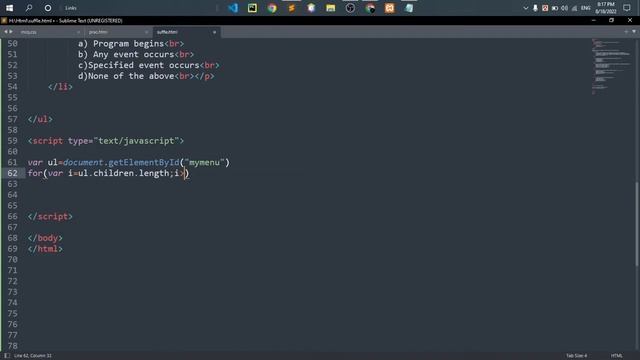
Task: Open new tab plus button
Action: tap(626, 31)
